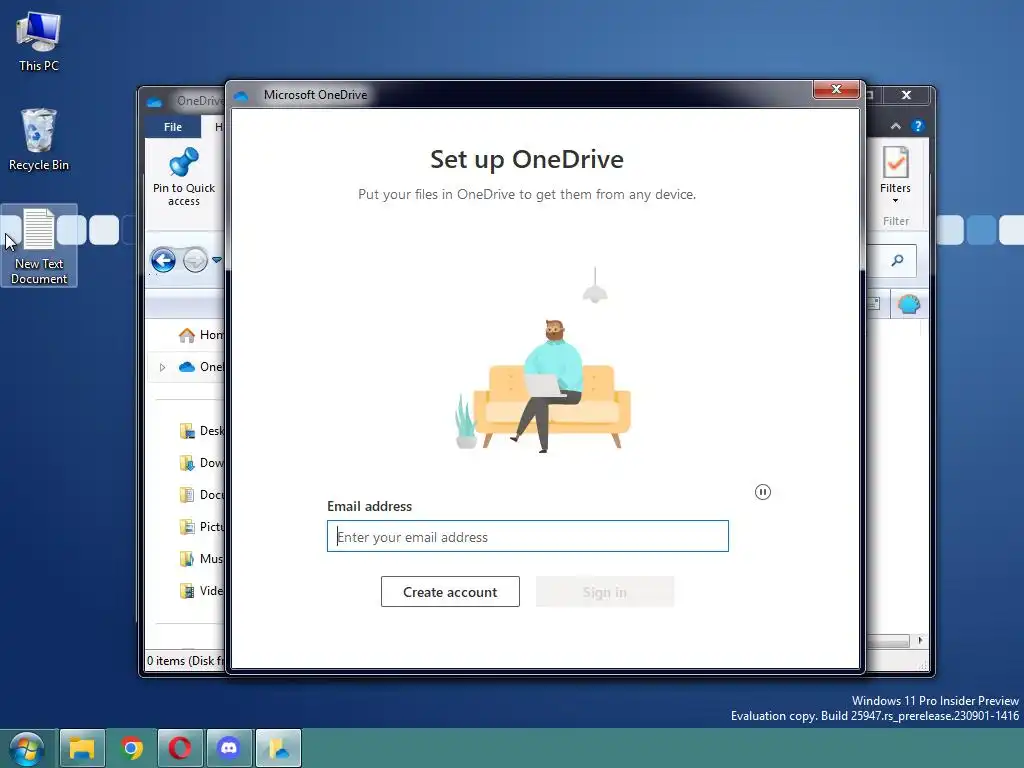Open the Start menu orb

(27, 748)
